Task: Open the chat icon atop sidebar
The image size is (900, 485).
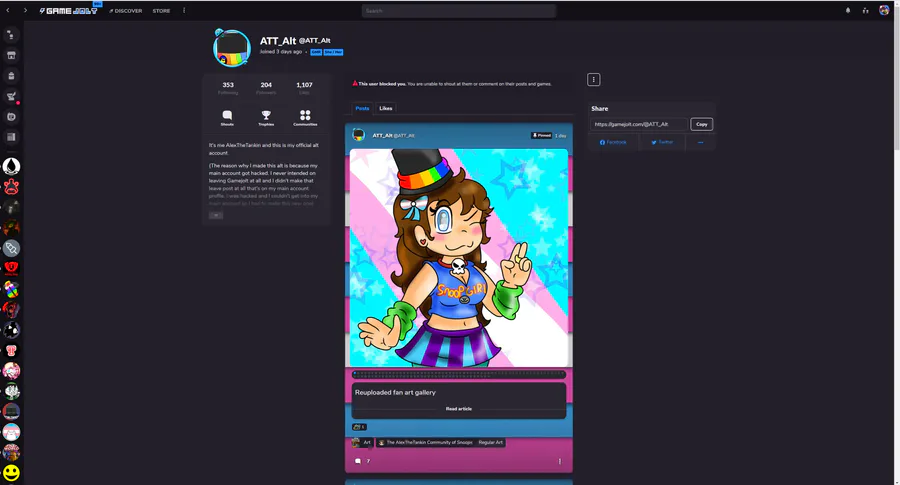Action: pyautogui.click(x=11, y=35)
